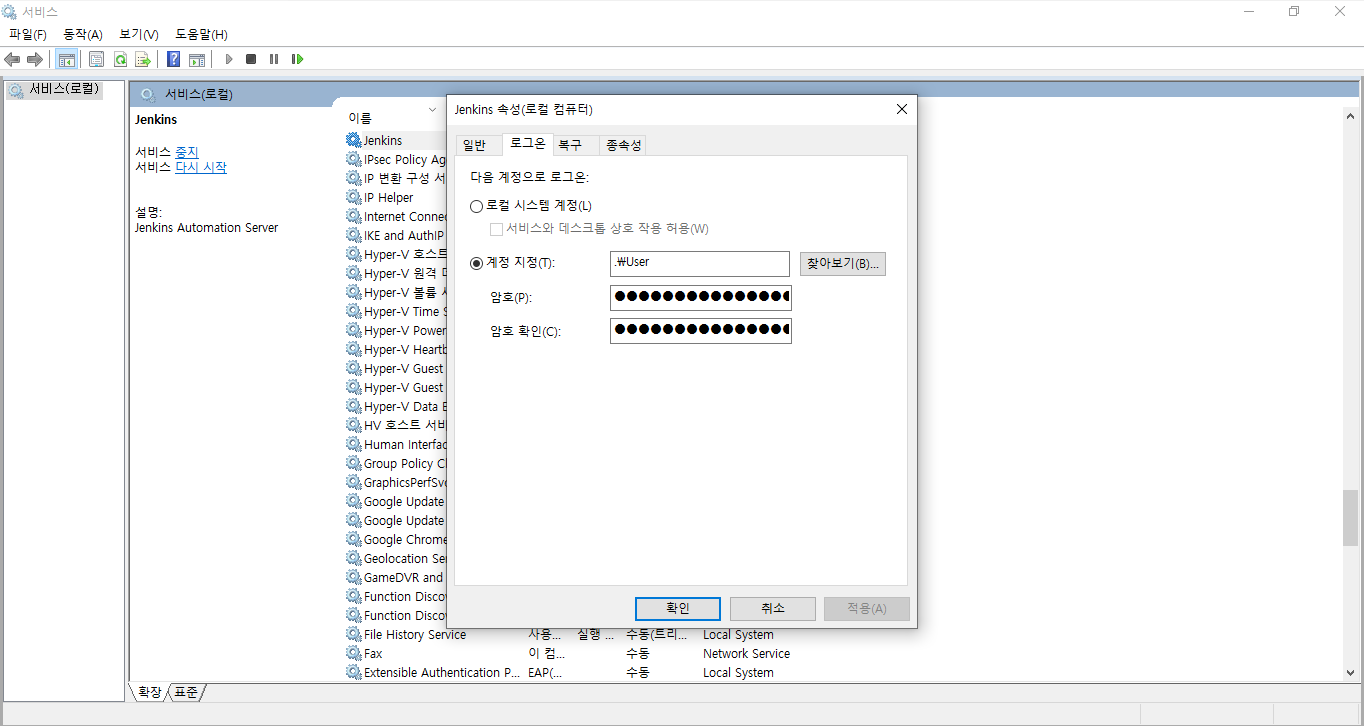Switch to the 종속성 tab

[x=623, y=145]
